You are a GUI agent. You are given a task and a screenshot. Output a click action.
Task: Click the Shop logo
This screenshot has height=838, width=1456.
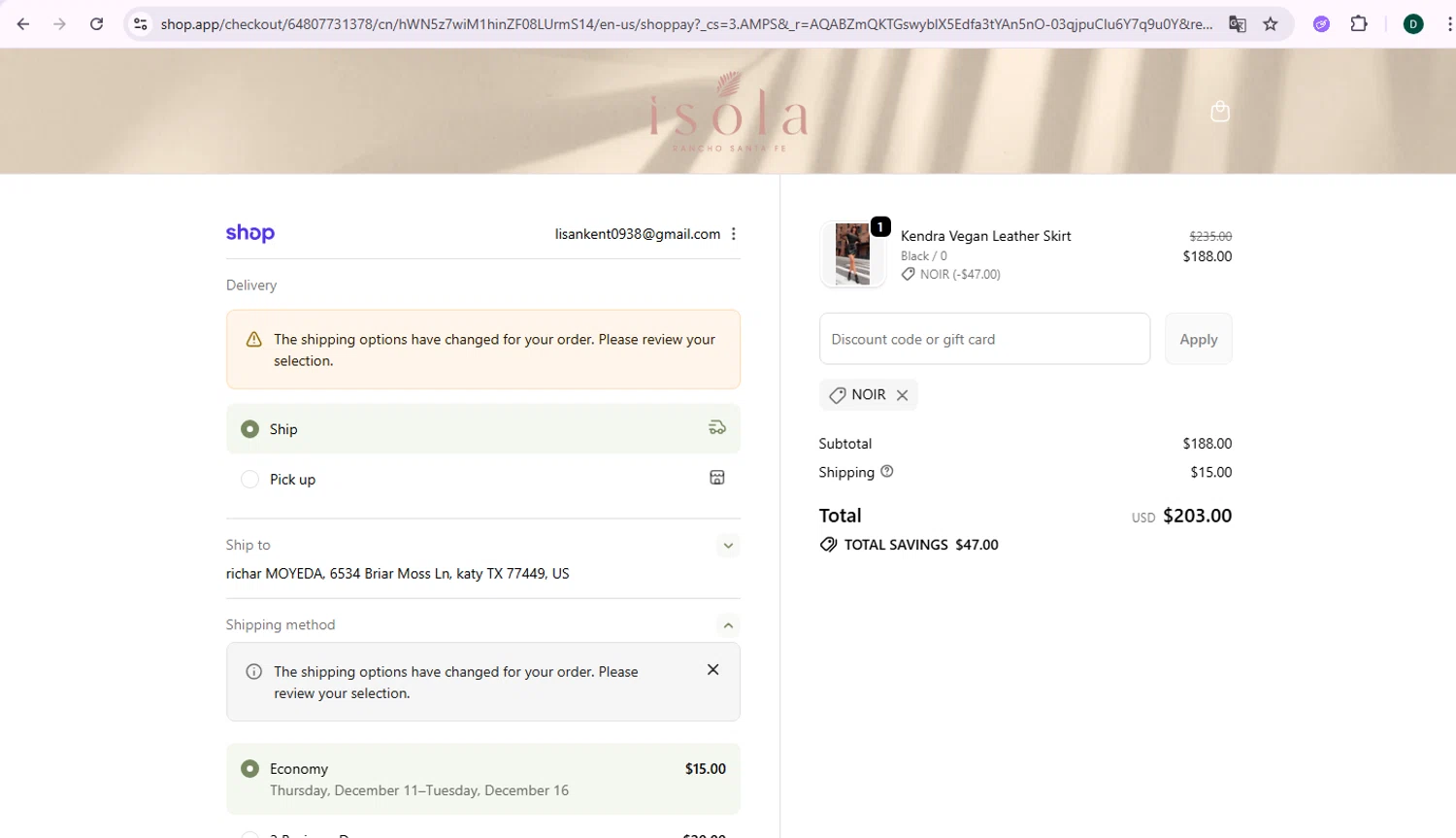(250, 233)
